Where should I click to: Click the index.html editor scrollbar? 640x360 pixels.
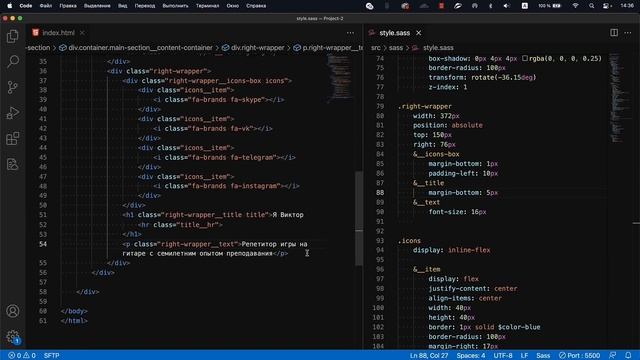pos(359,218)
